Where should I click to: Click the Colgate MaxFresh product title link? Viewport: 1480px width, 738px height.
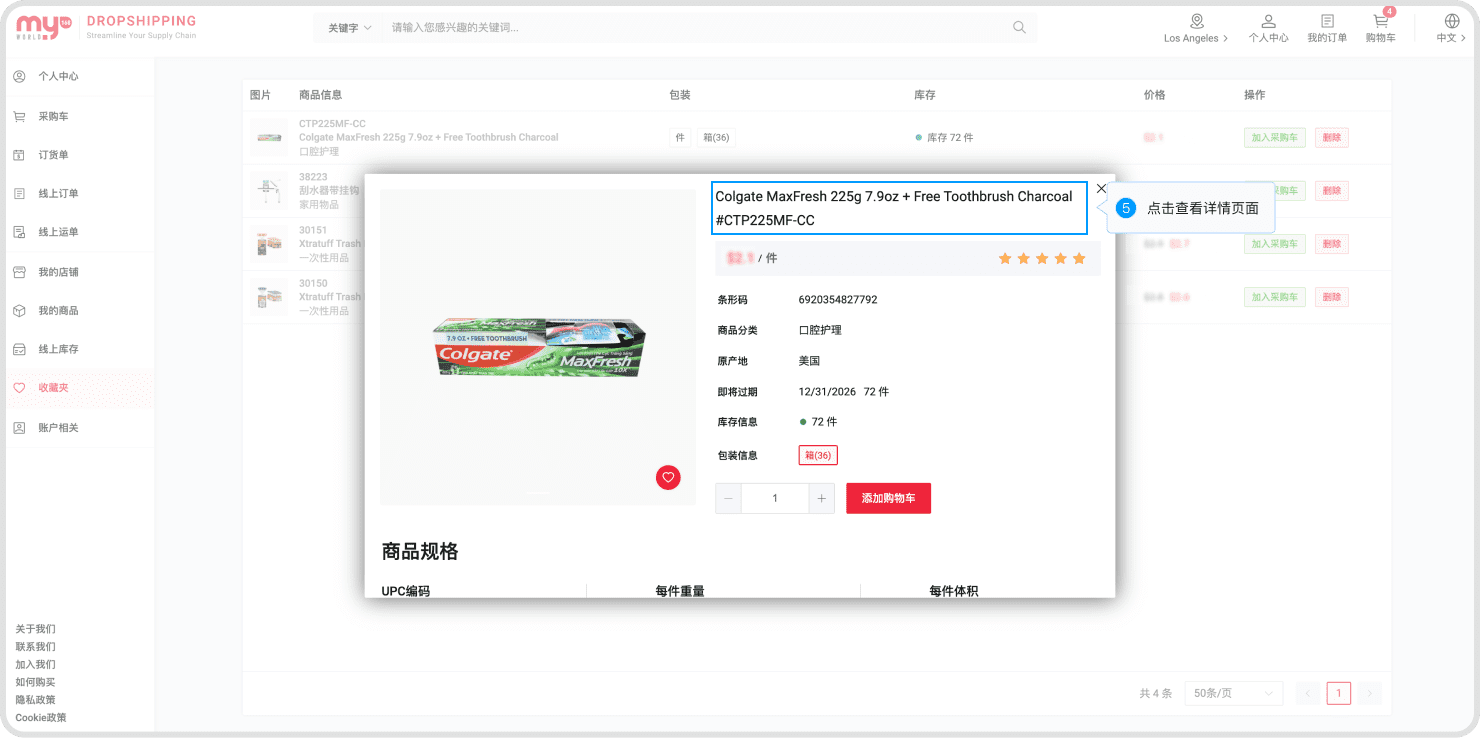coord(899,208)
